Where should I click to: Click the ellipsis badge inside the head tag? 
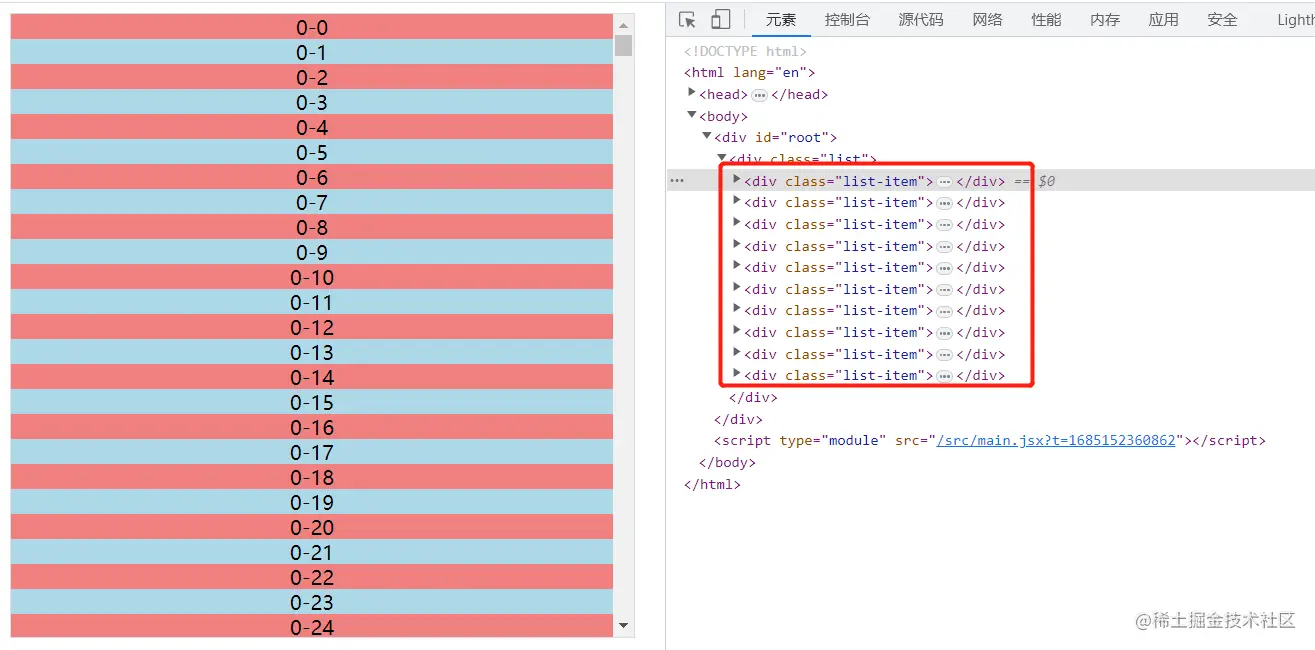759,95
